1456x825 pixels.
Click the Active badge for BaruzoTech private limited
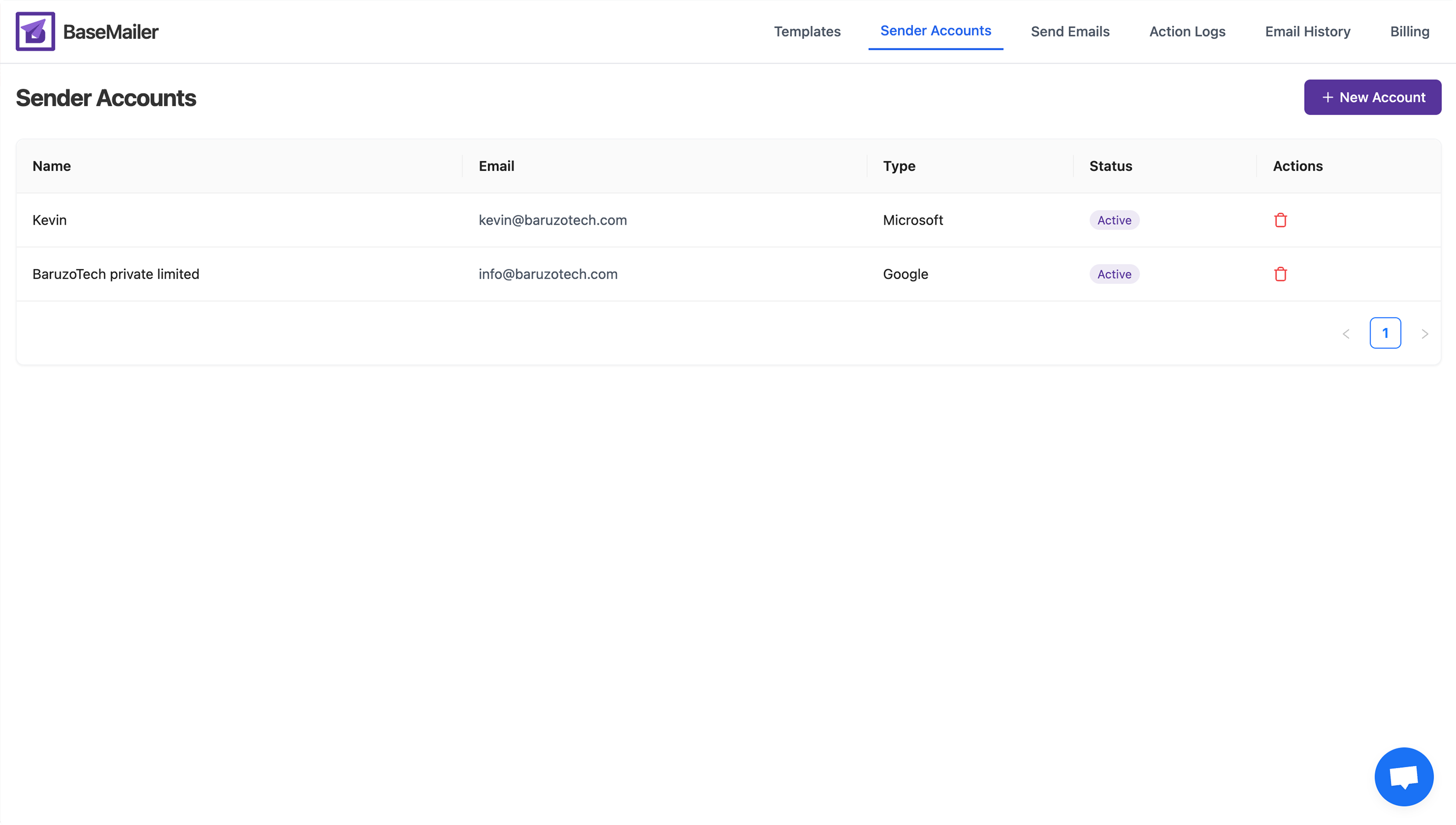click(1113, 274)
